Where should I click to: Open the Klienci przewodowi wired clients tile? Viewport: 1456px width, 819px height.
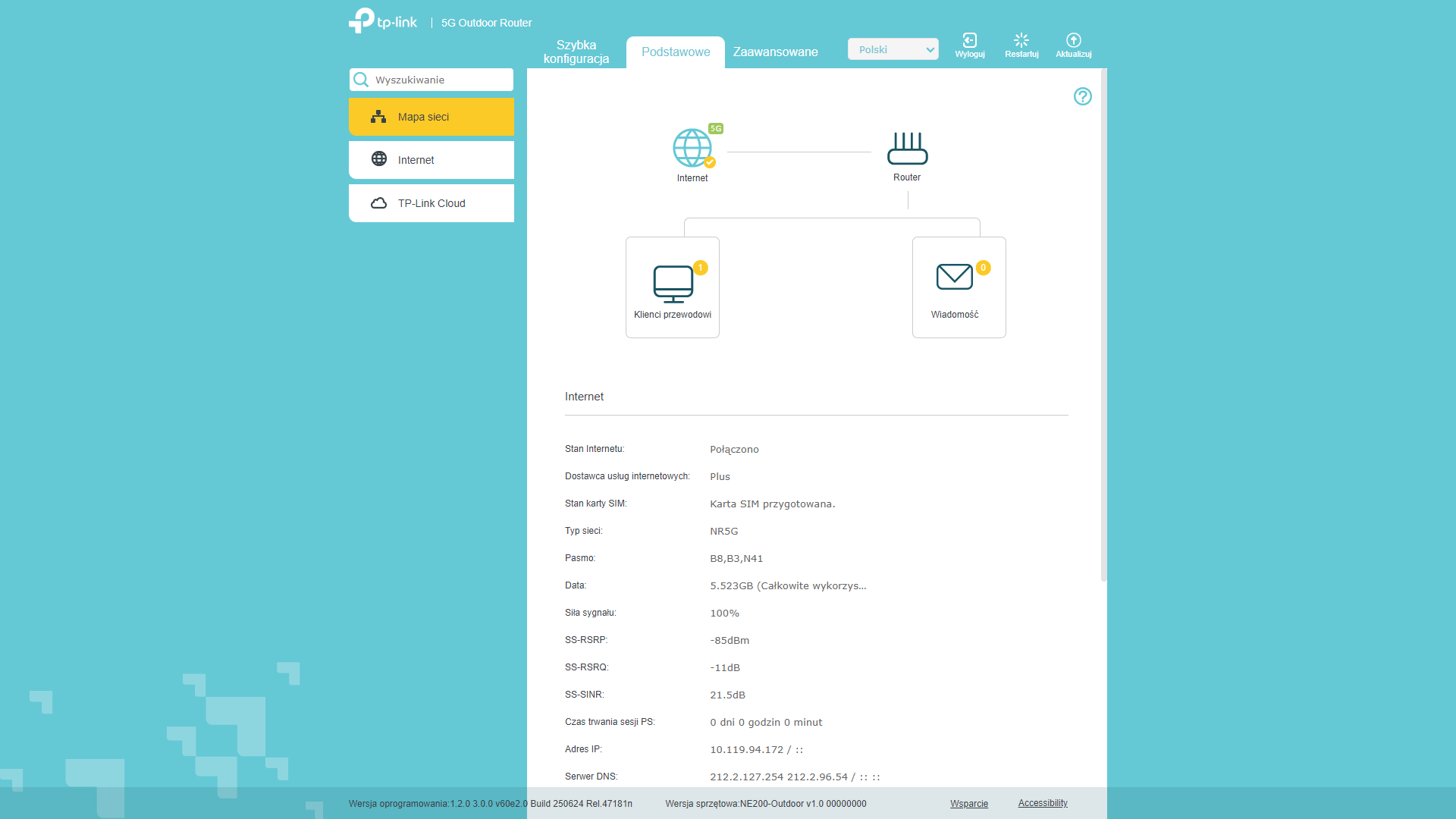click(x=673, y=287)
